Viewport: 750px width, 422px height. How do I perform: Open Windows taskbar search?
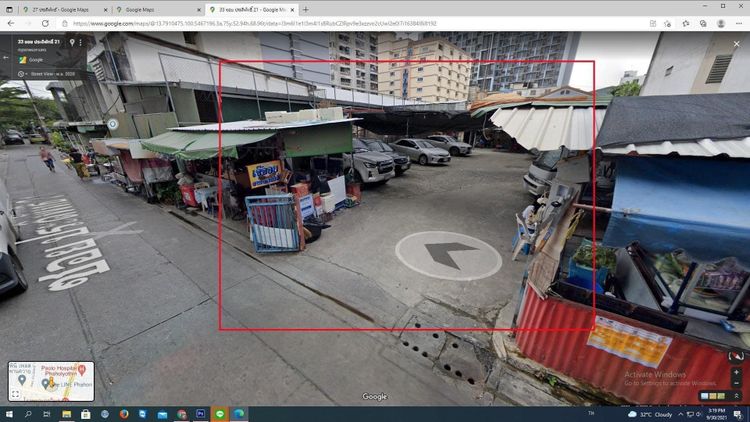pyautogui.click(x=28, y=414)
